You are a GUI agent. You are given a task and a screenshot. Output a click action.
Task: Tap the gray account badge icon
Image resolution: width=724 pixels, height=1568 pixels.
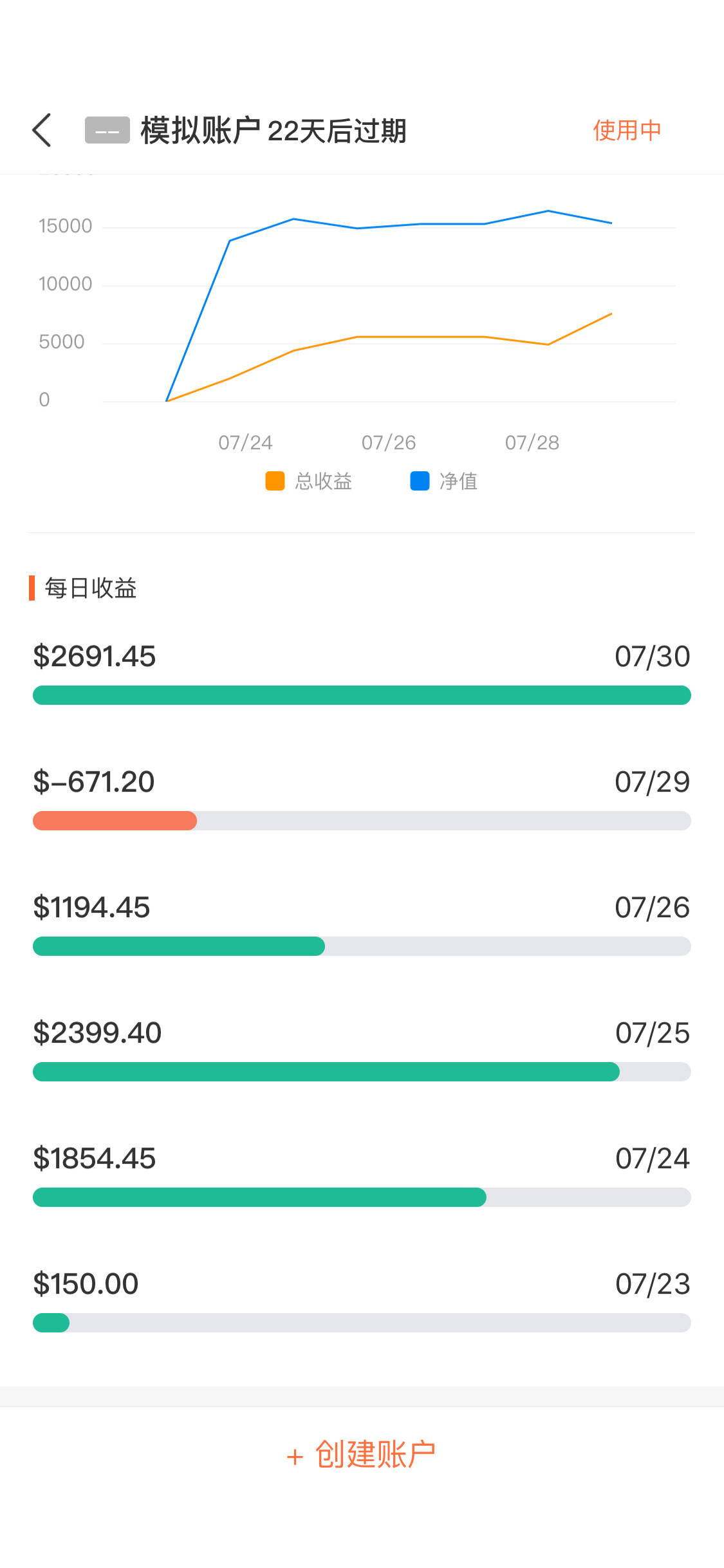107,131
